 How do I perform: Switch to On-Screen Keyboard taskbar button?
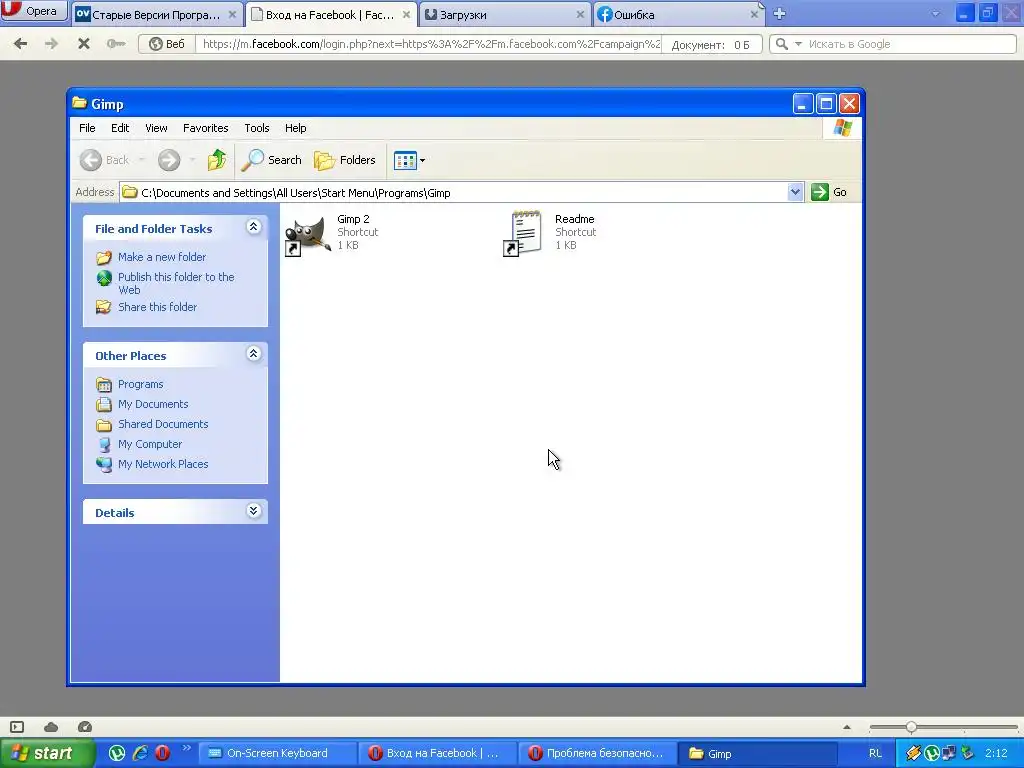coord(277,753)
